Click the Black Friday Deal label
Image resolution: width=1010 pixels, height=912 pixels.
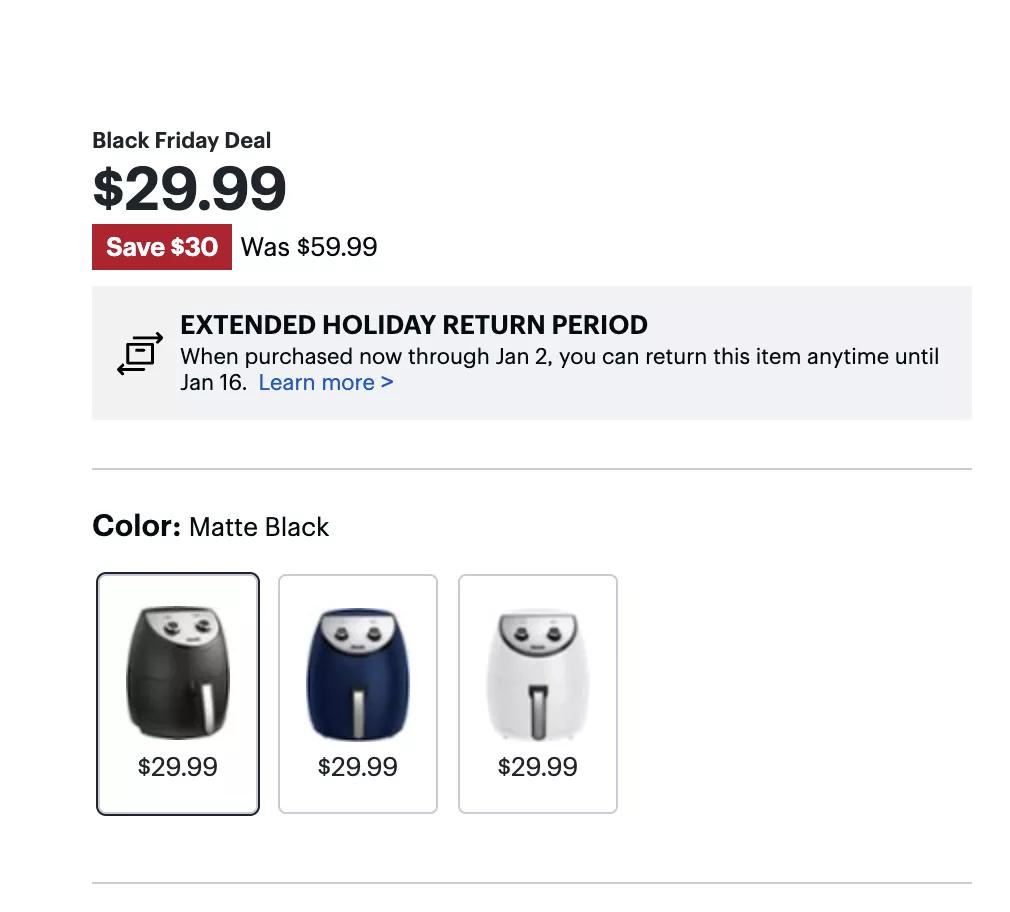pos(181,141)
